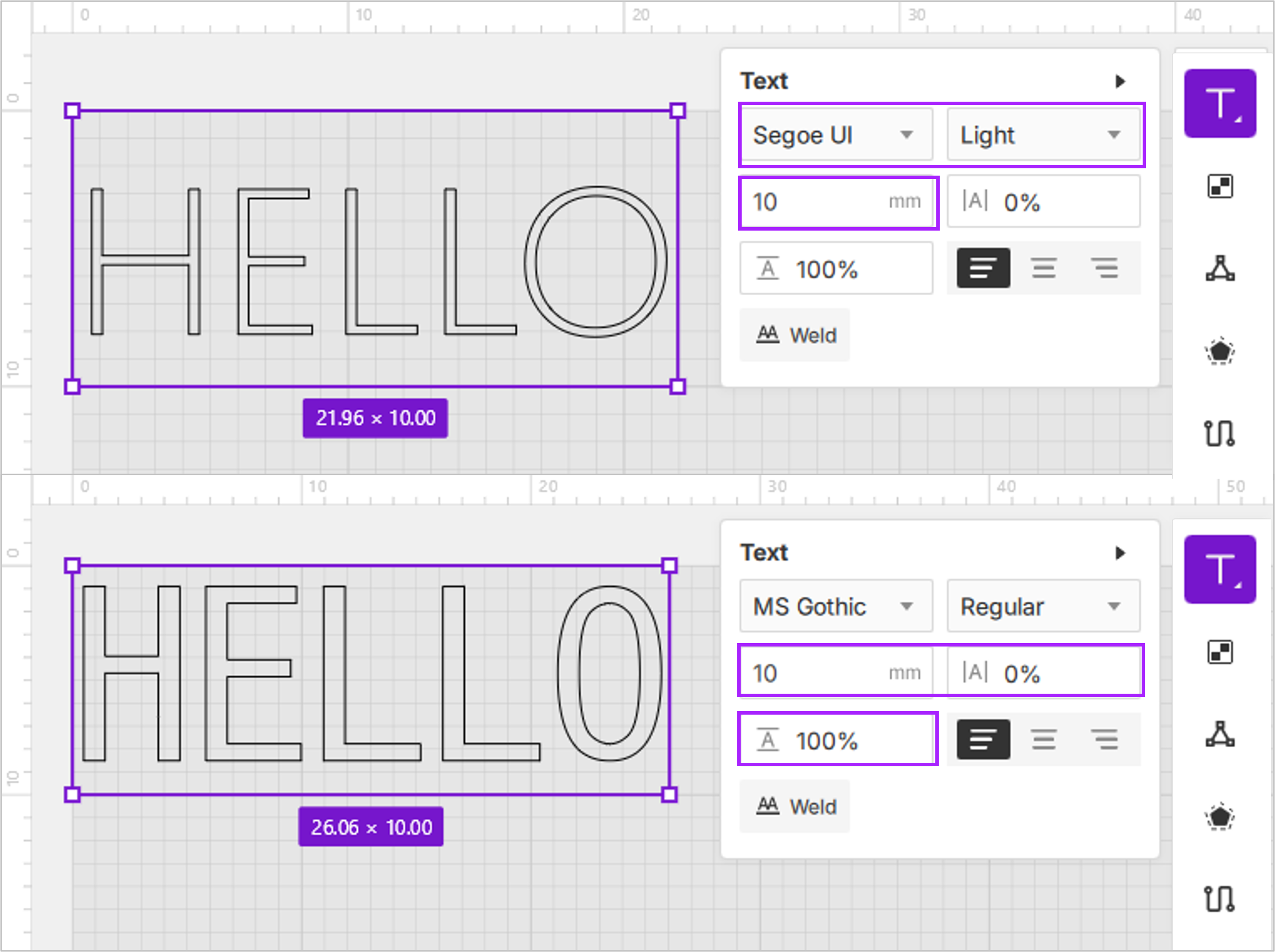The image size is (1275, 952).
Task: Click the dashed pentagon offset tool in top toolbar
Action: coord(1220,352)
